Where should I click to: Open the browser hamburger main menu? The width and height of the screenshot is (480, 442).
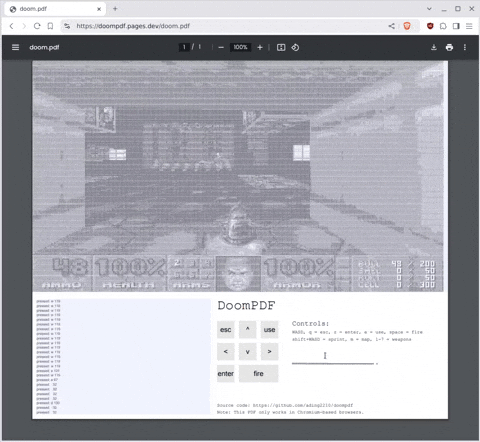pyautogui.click(x=469, y=26)
